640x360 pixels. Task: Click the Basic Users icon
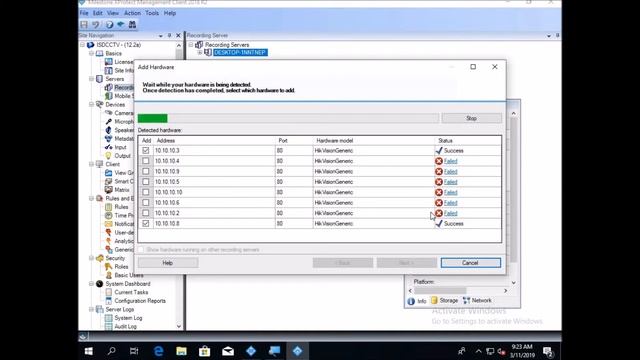point(109,275)
